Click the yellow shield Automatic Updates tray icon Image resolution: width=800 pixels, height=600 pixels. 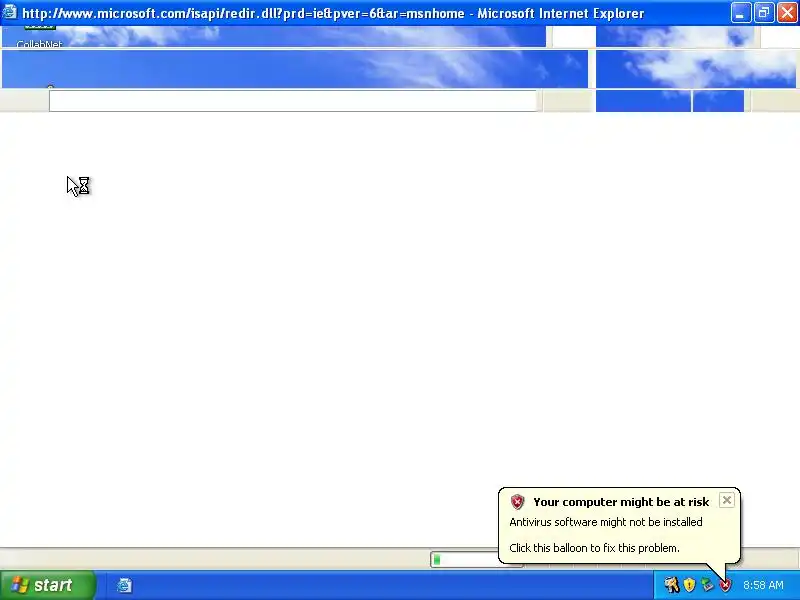pyautogui.click(x=689, y=585)
